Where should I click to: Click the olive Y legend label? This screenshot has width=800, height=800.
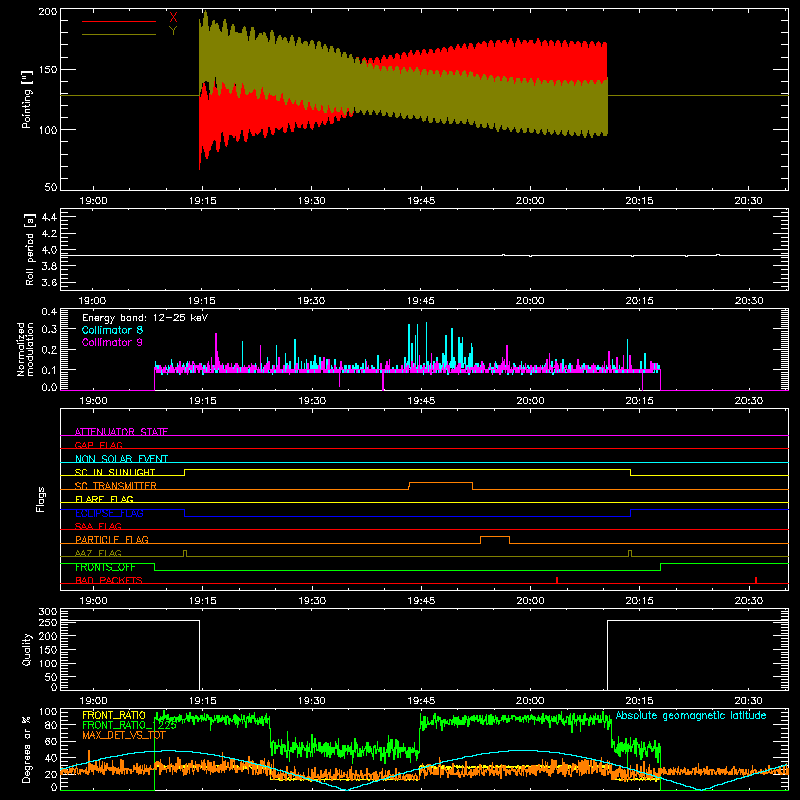[x=173, y=31]
